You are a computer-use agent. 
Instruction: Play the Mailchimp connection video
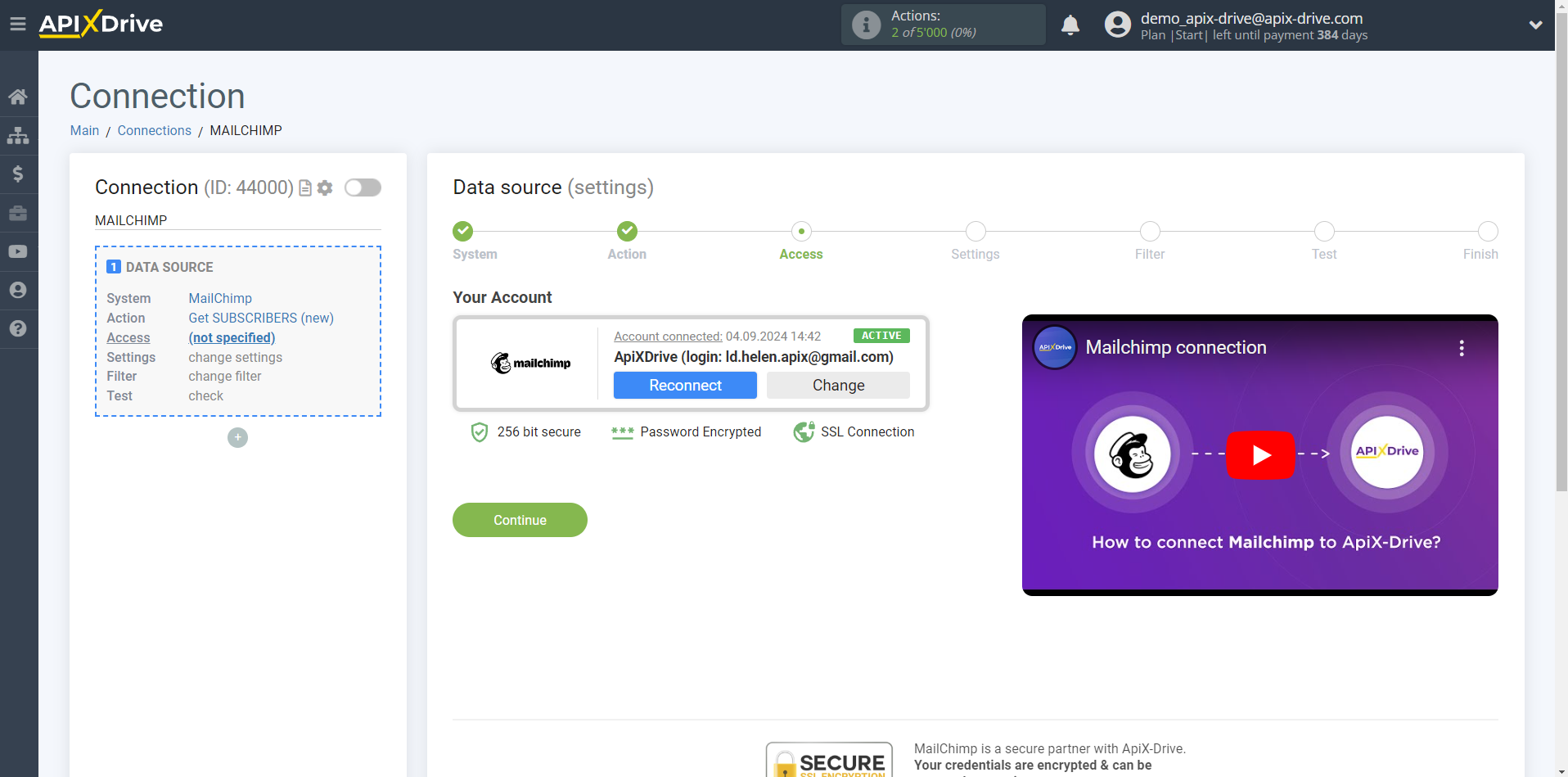click(1260, 454)
